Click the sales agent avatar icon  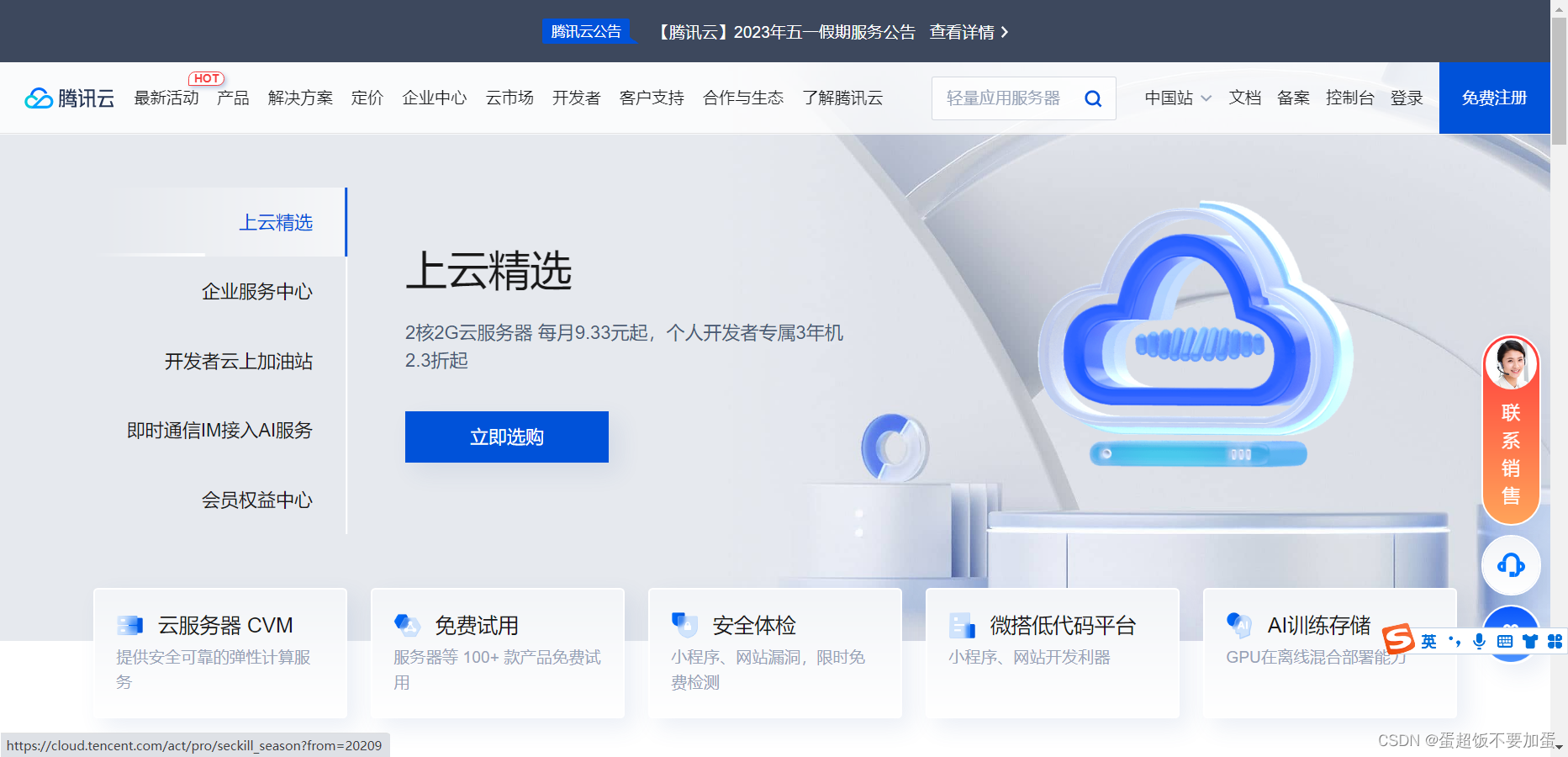point(1511,363)
